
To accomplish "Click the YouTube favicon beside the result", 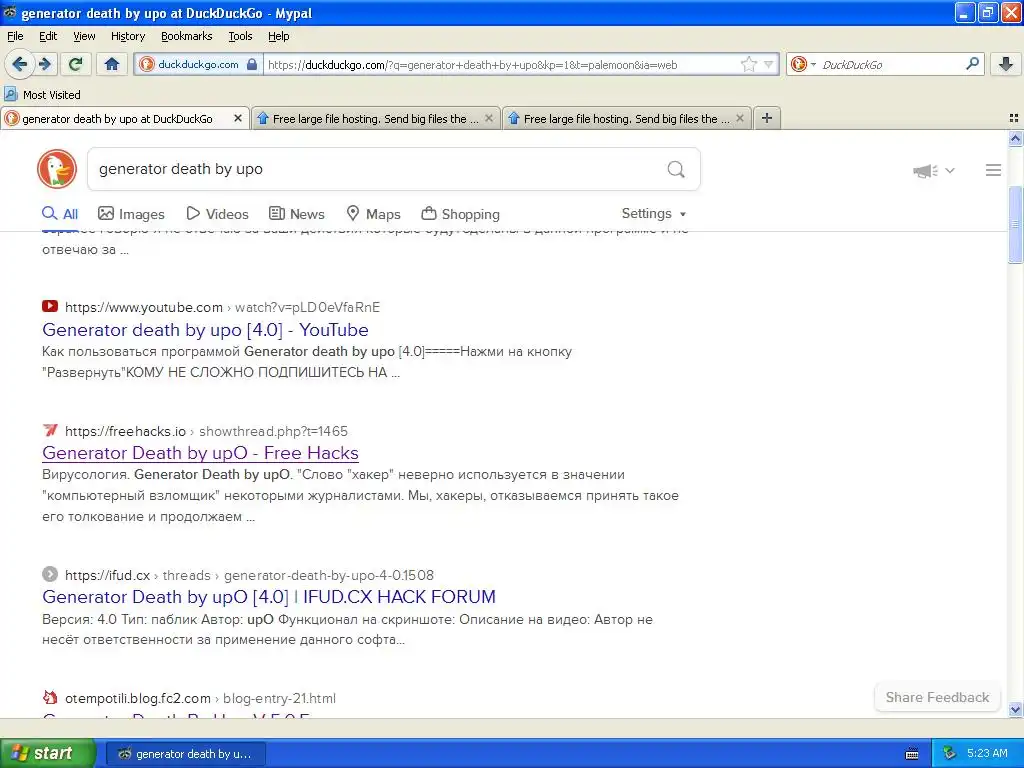I will pos(50,306).
